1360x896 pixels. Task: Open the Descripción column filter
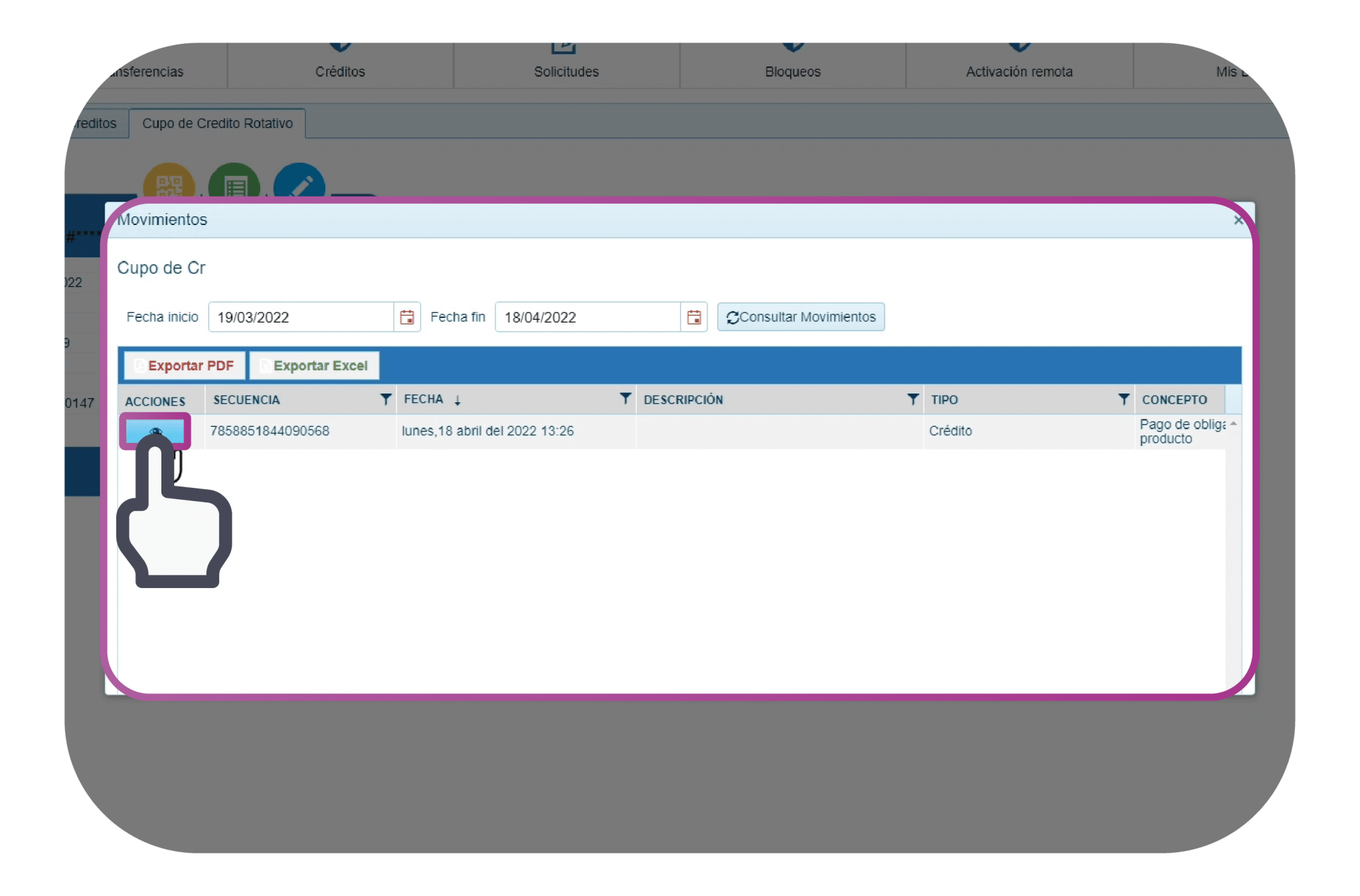tap(912, 399)
